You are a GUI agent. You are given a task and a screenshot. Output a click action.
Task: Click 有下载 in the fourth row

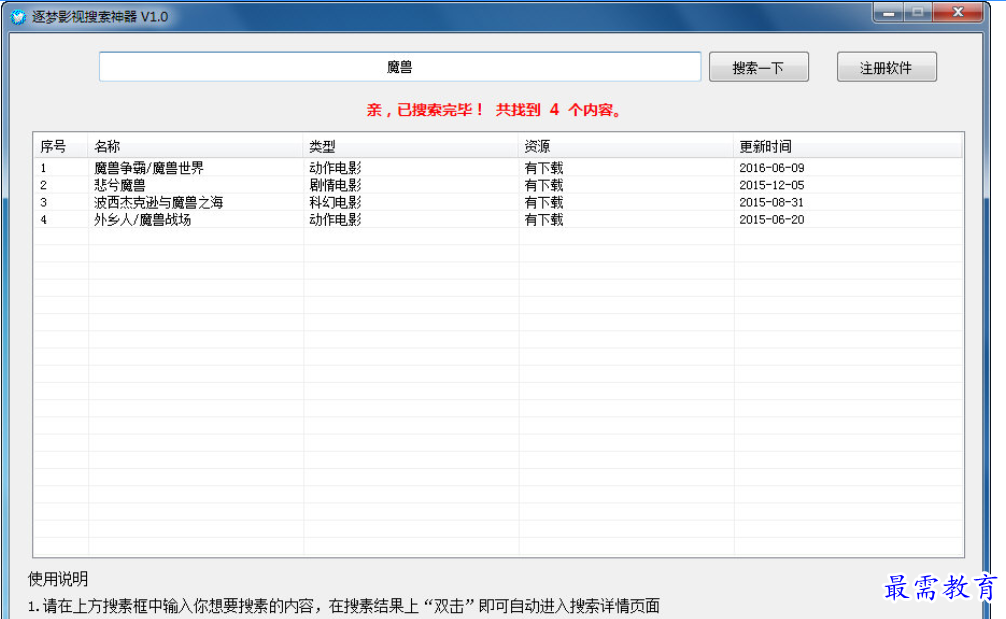[543, 219]
